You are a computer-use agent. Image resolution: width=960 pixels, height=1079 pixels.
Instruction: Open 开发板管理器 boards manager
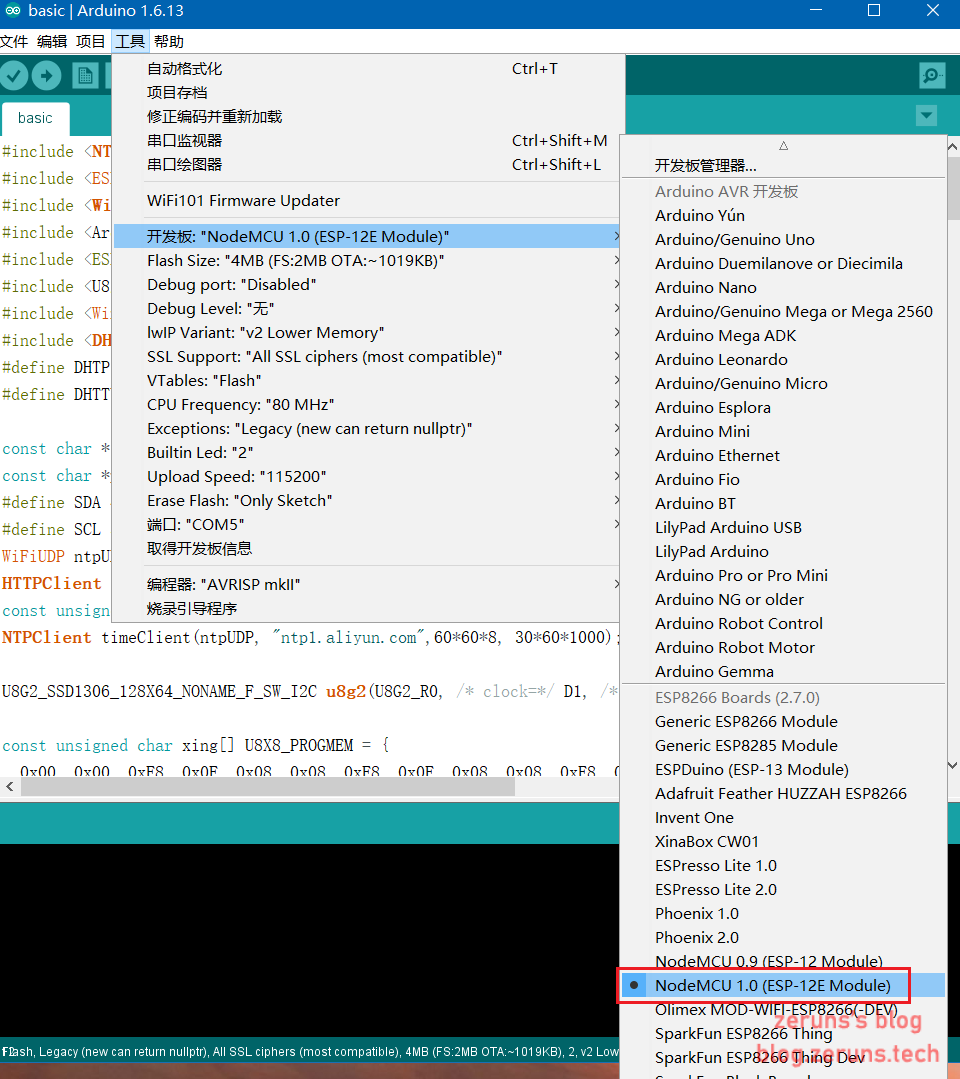[x=705, y=165]
